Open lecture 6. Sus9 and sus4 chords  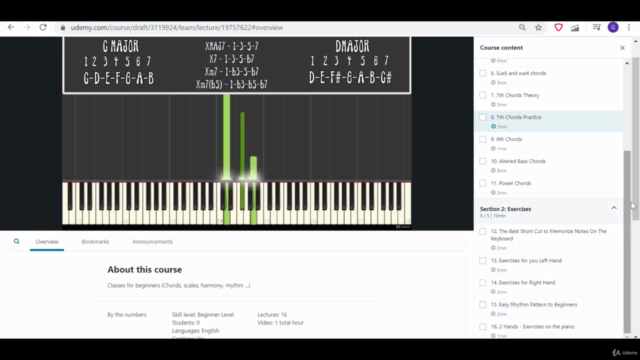pyautogui.click(x=518, y=73)
